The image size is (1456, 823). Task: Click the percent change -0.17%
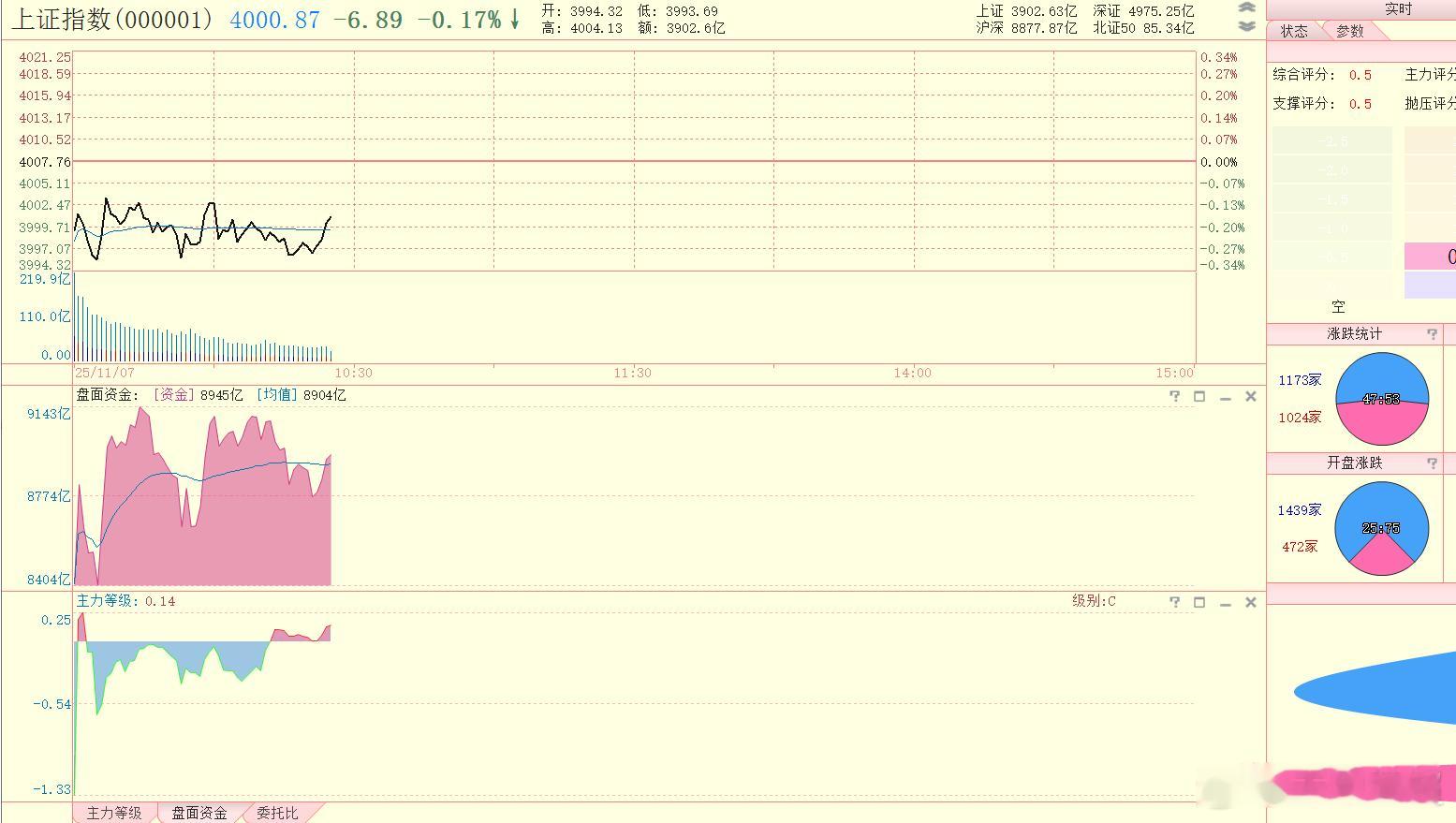pos(459,20)
